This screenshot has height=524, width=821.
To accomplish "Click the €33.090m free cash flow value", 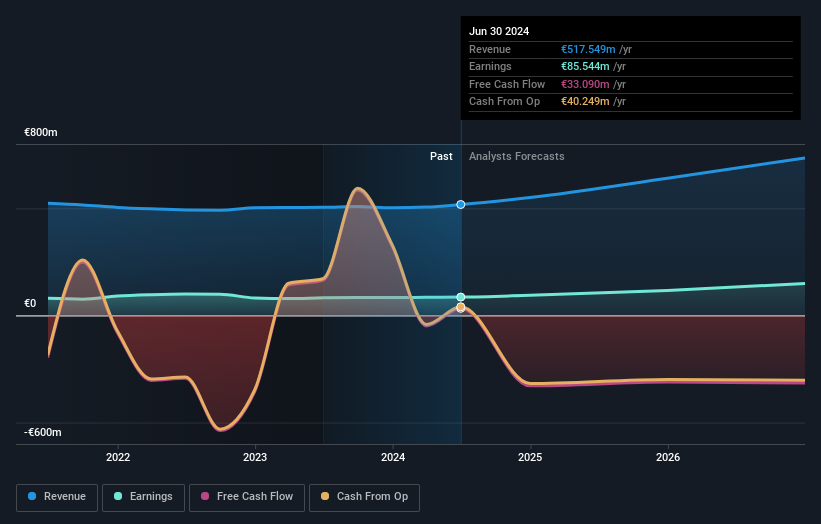I will pyautogui.click(x=585, y=84).
